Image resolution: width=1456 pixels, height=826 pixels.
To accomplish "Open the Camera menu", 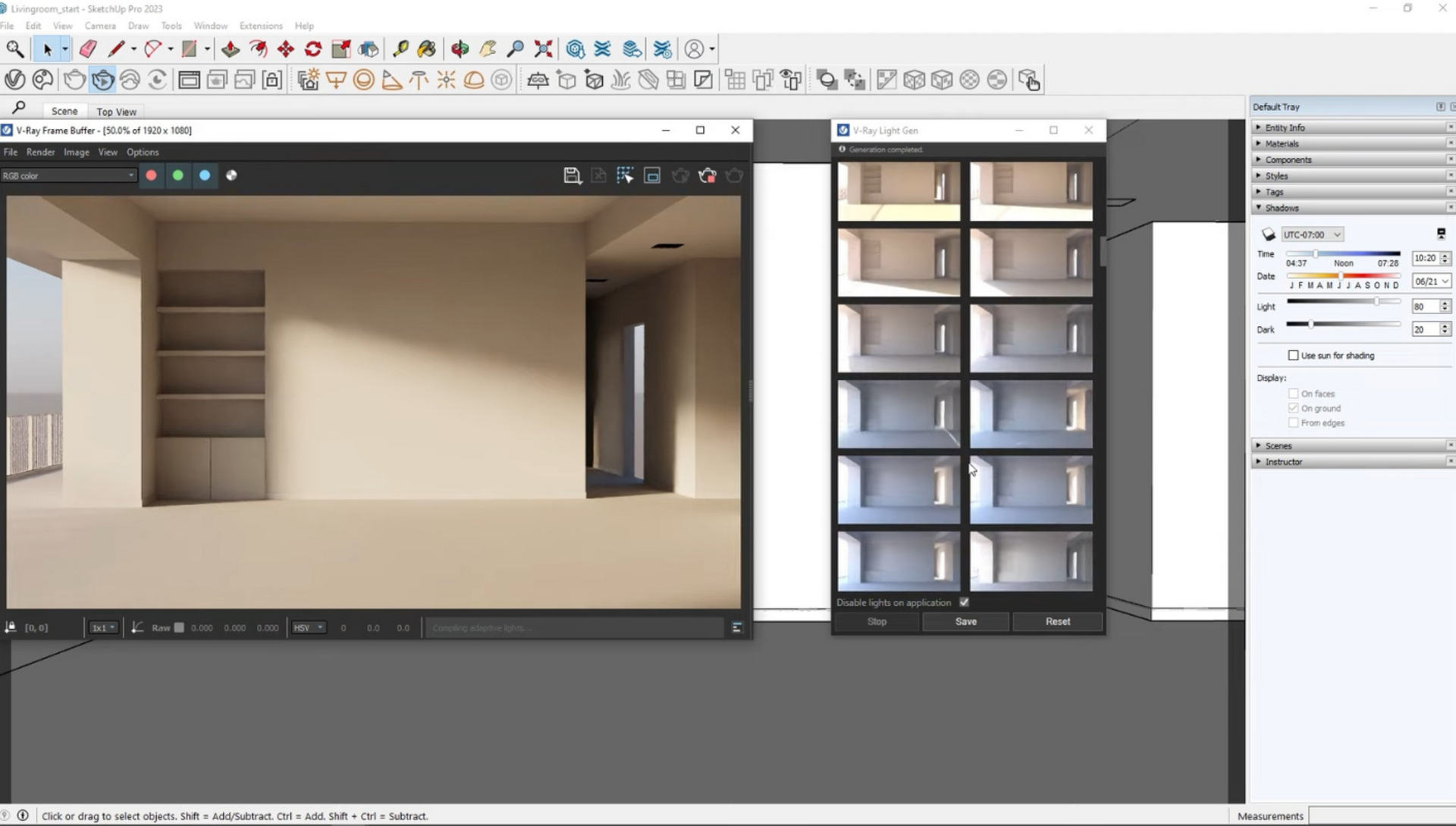I will click(100, 25).
